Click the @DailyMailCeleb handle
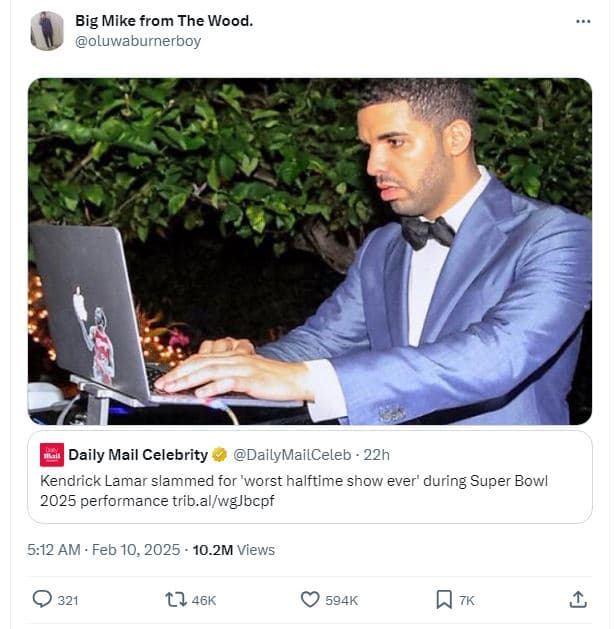The height and width of the screenshot is (629, 615). [292, 455]
